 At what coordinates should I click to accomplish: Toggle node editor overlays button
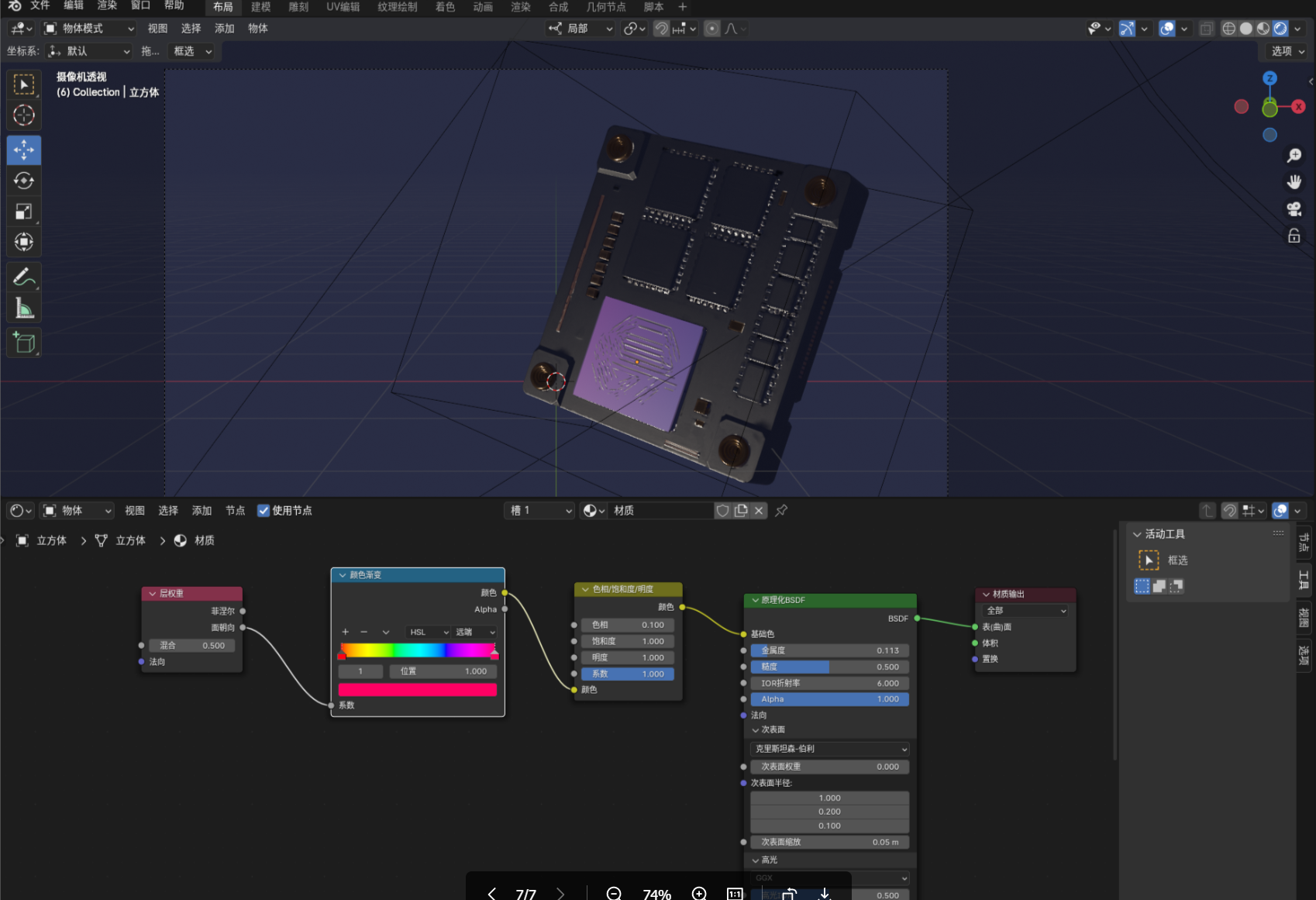1280,511
